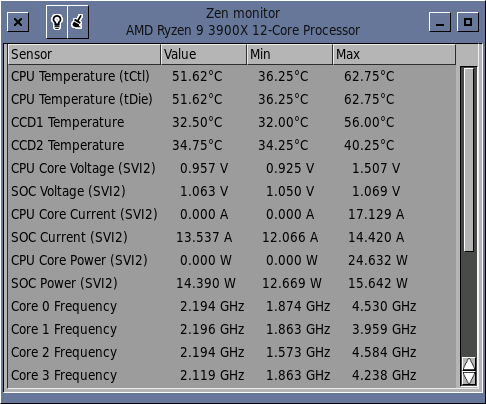Select the SOC Power (SVI2) row
486x404 pixels.
tap(232, 283)
